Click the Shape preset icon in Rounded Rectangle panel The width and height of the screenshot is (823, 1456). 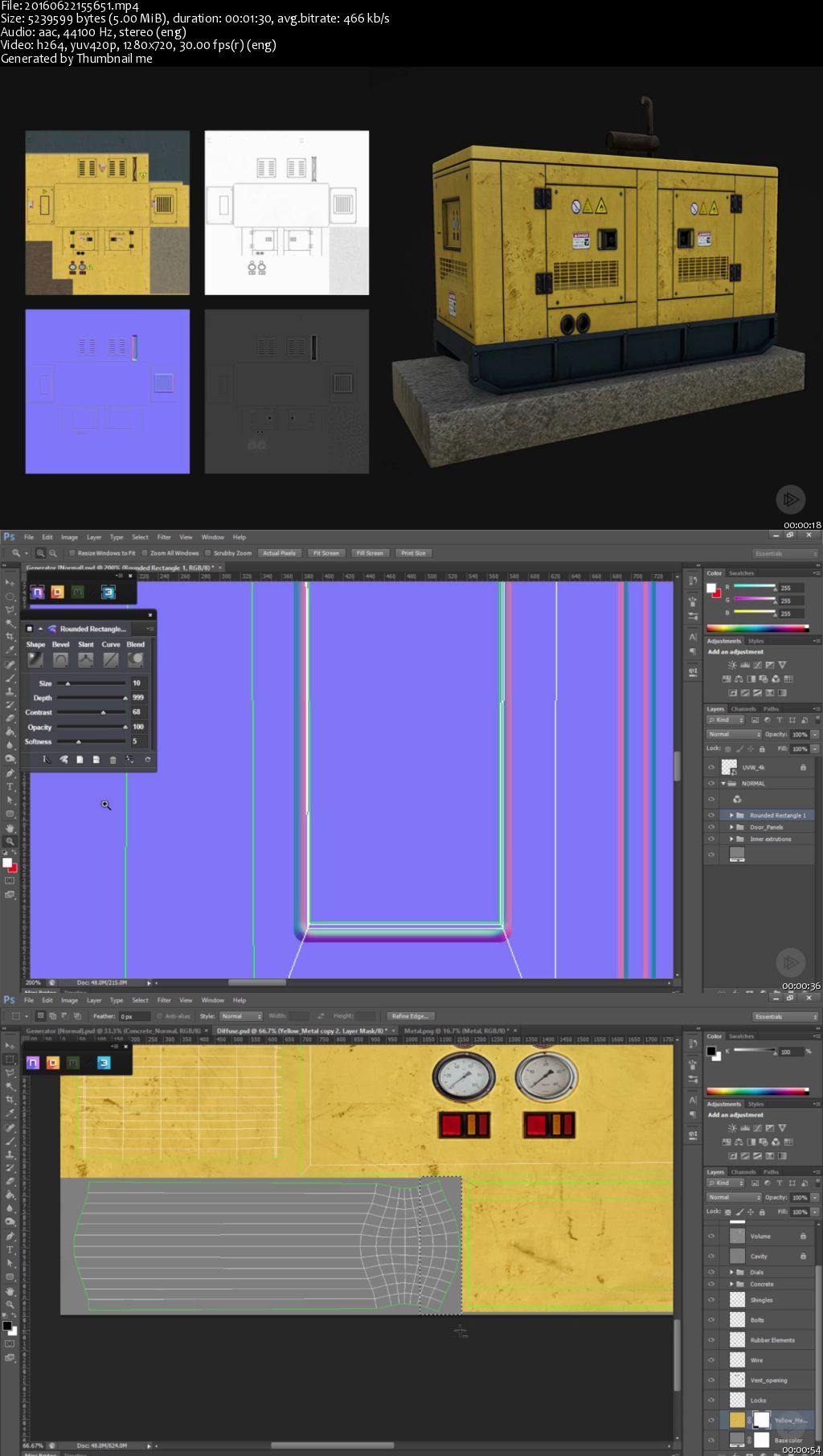pos(35,660)
